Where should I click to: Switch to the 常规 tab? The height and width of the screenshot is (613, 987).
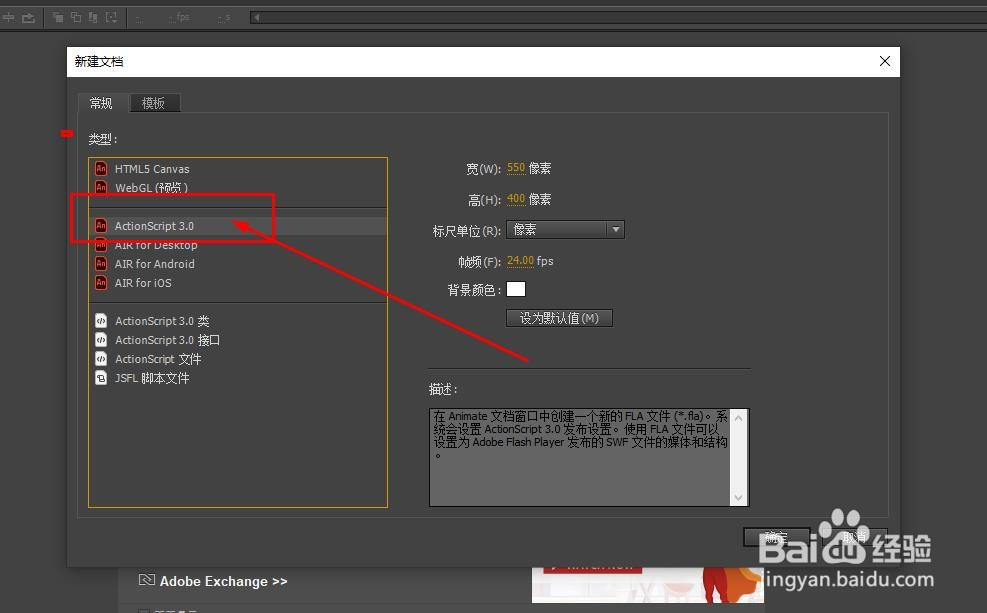101,103
